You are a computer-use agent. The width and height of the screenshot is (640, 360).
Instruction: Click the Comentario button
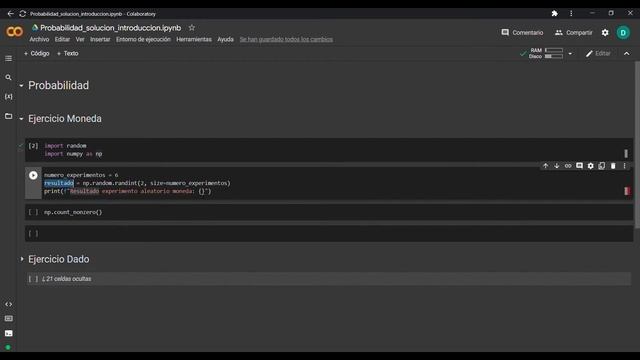point(522,33)
